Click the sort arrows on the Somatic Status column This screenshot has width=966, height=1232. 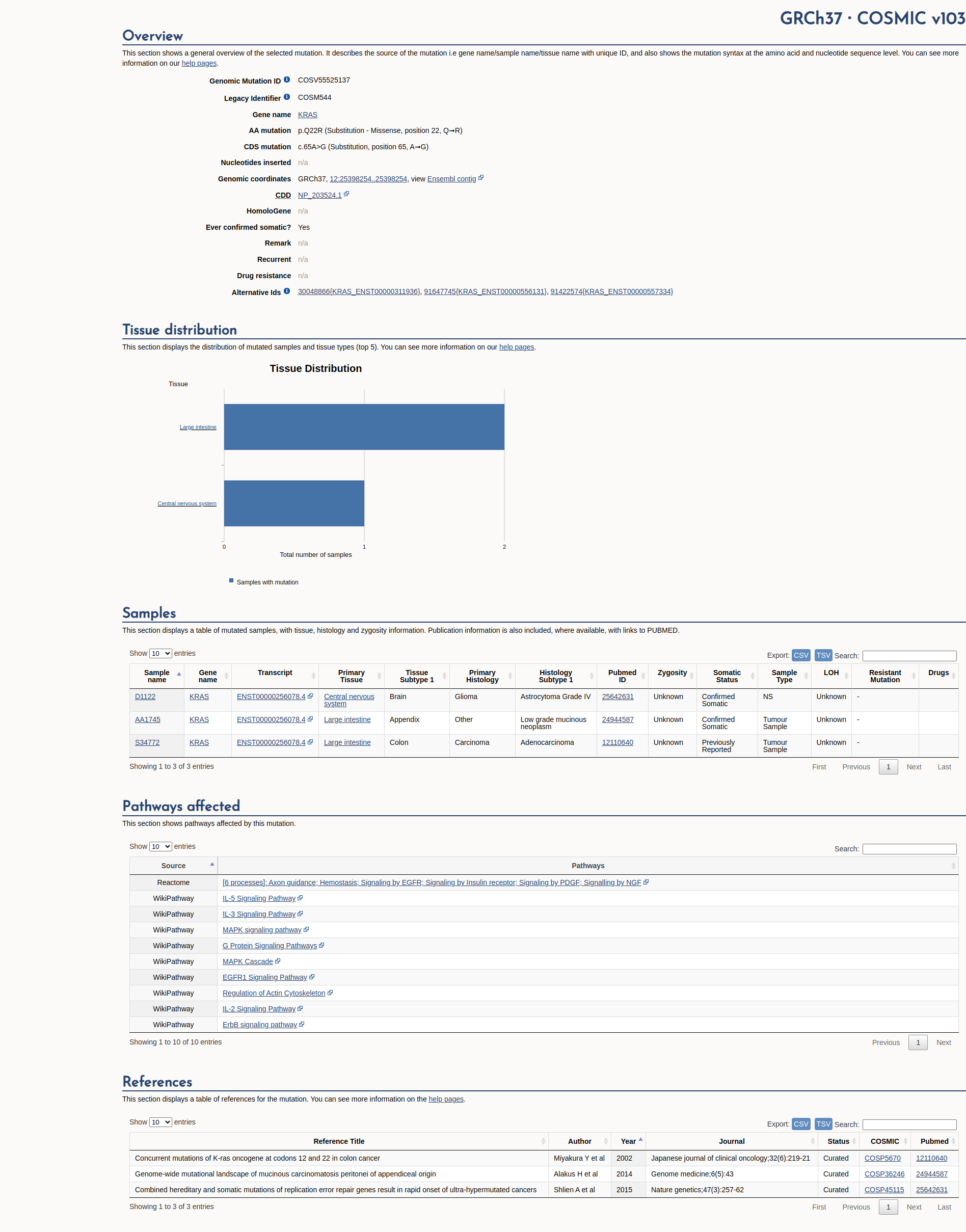pyautogui.click(x=753, y=676)
